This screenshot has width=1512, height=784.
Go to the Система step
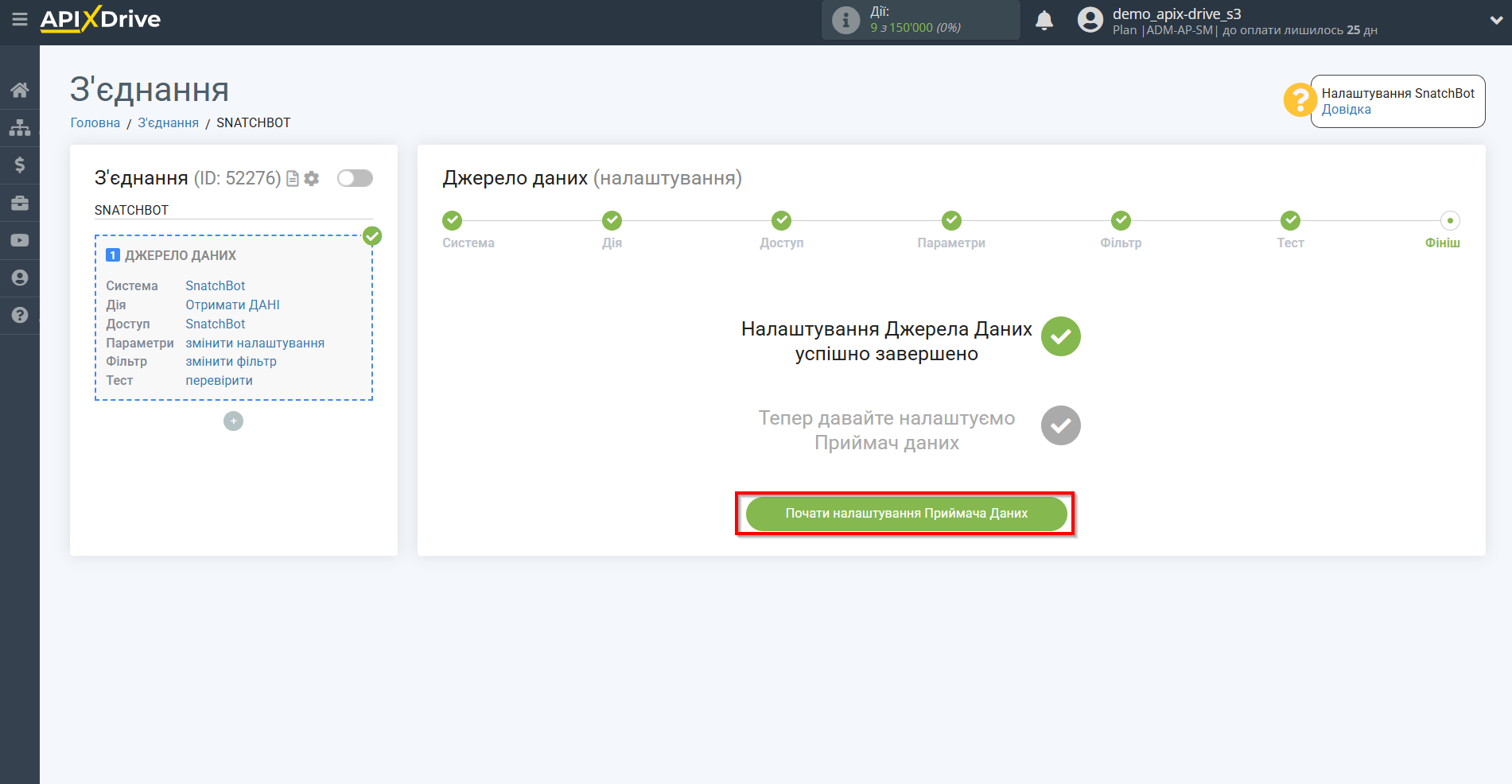[452, 220]
